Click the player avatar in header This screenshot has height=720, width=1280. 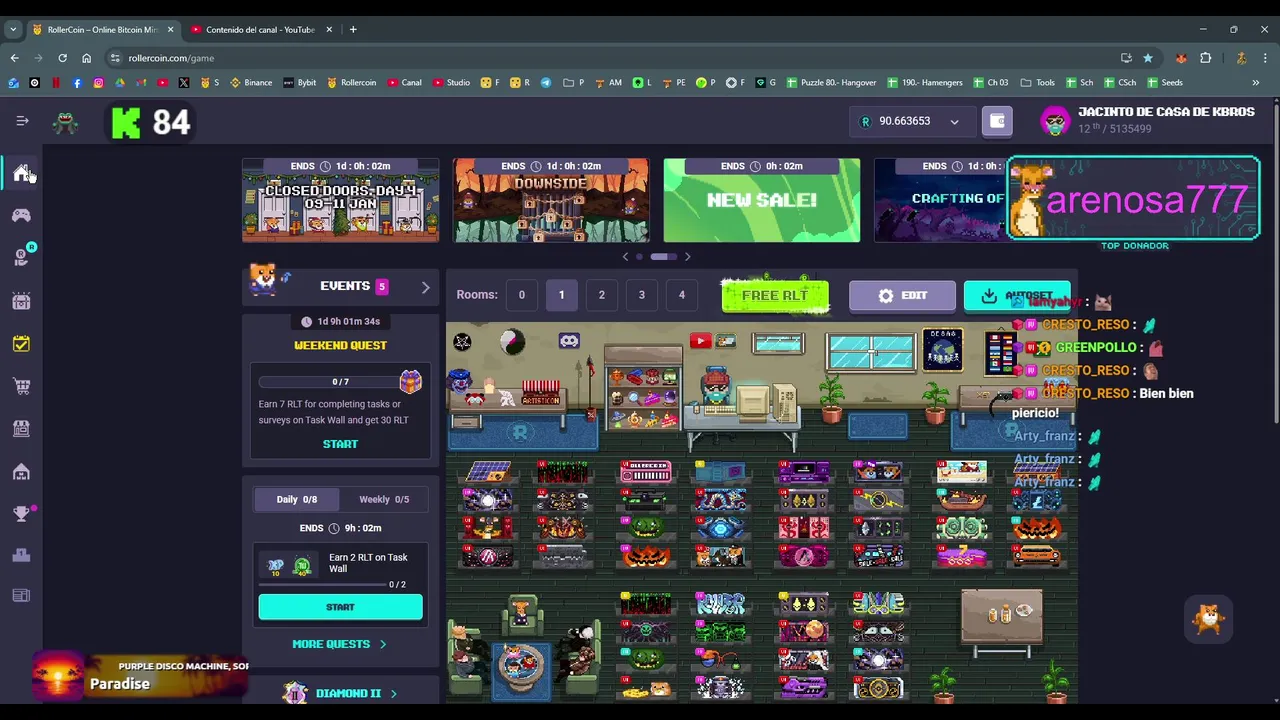pyautogui.click(x=1055, y=121)
